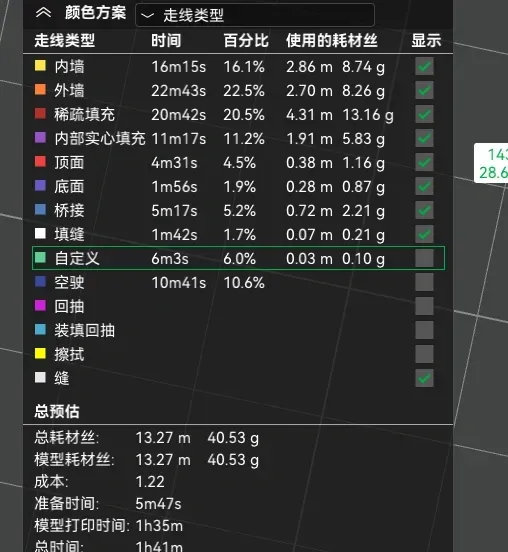Viewport: 508px width, 552px height.
Task: Click the dropdown arrow beside 走线类型
Action: (x=147, y=15)
